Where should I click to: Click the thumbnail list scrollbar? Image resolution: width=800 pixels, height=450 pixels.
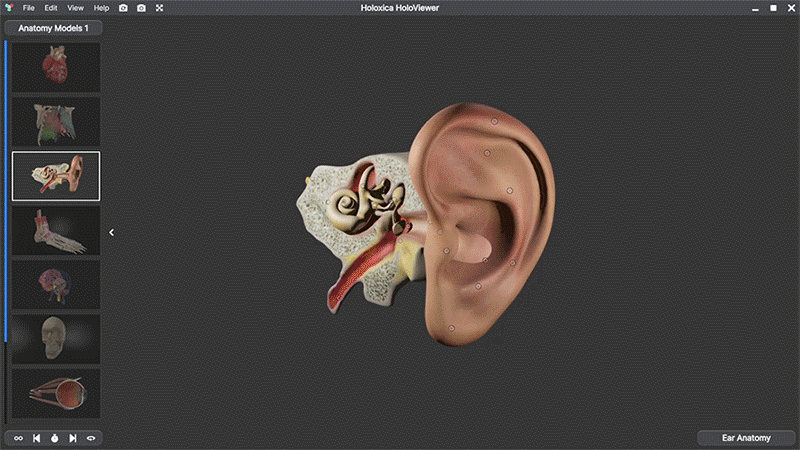(x=6, y=191)
